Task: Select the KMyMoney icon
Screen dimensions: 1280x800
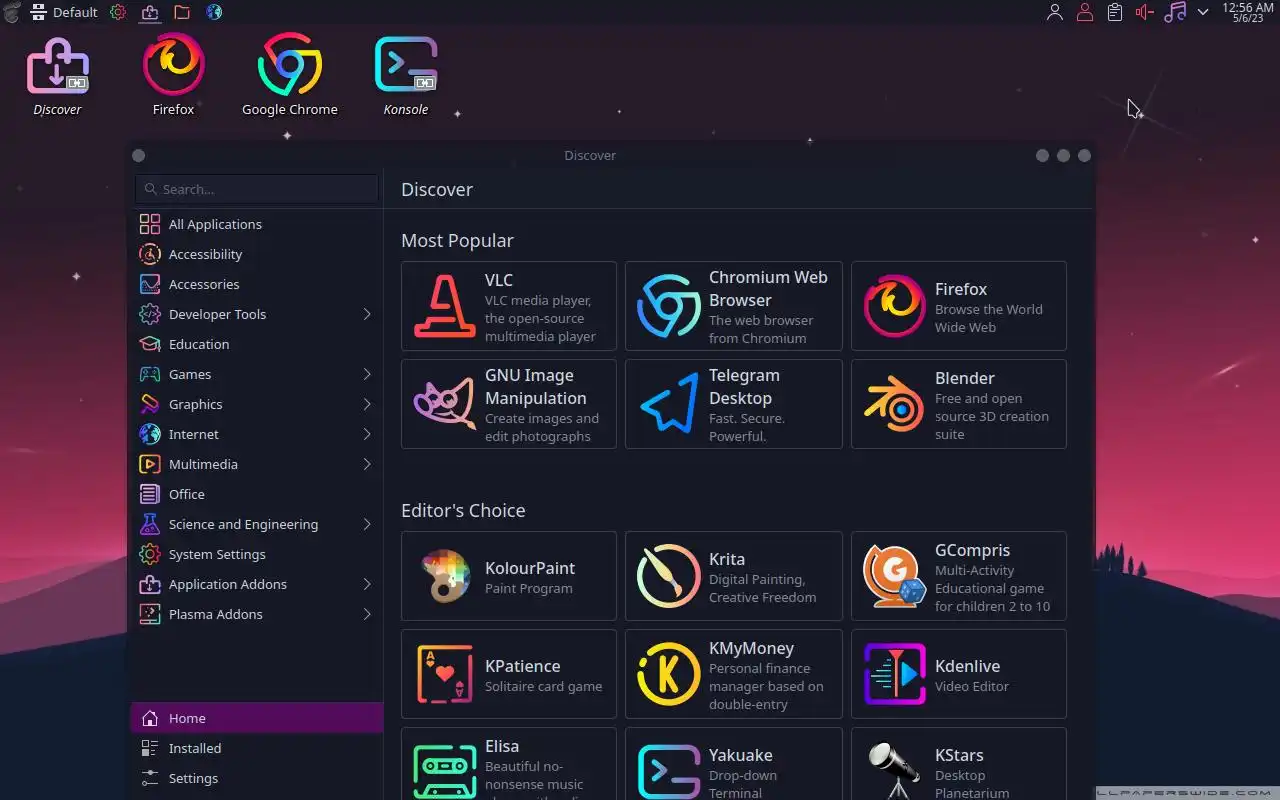Action: tap(668, 674)
